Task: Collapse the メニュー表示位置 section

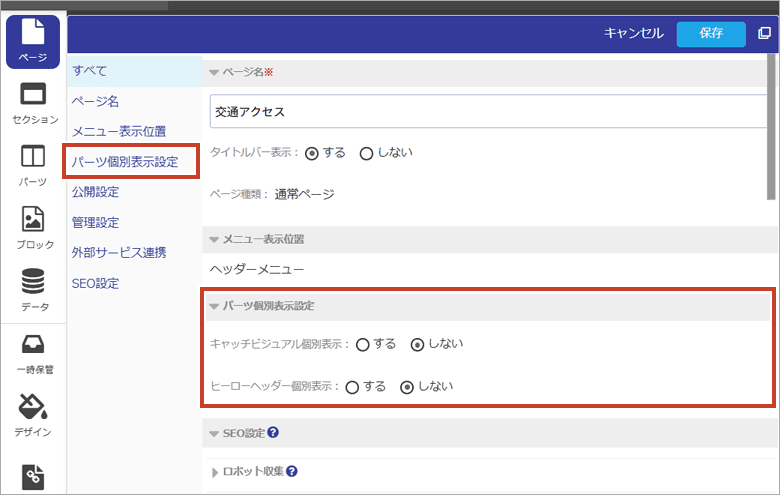Action: (x=214, y=240)
